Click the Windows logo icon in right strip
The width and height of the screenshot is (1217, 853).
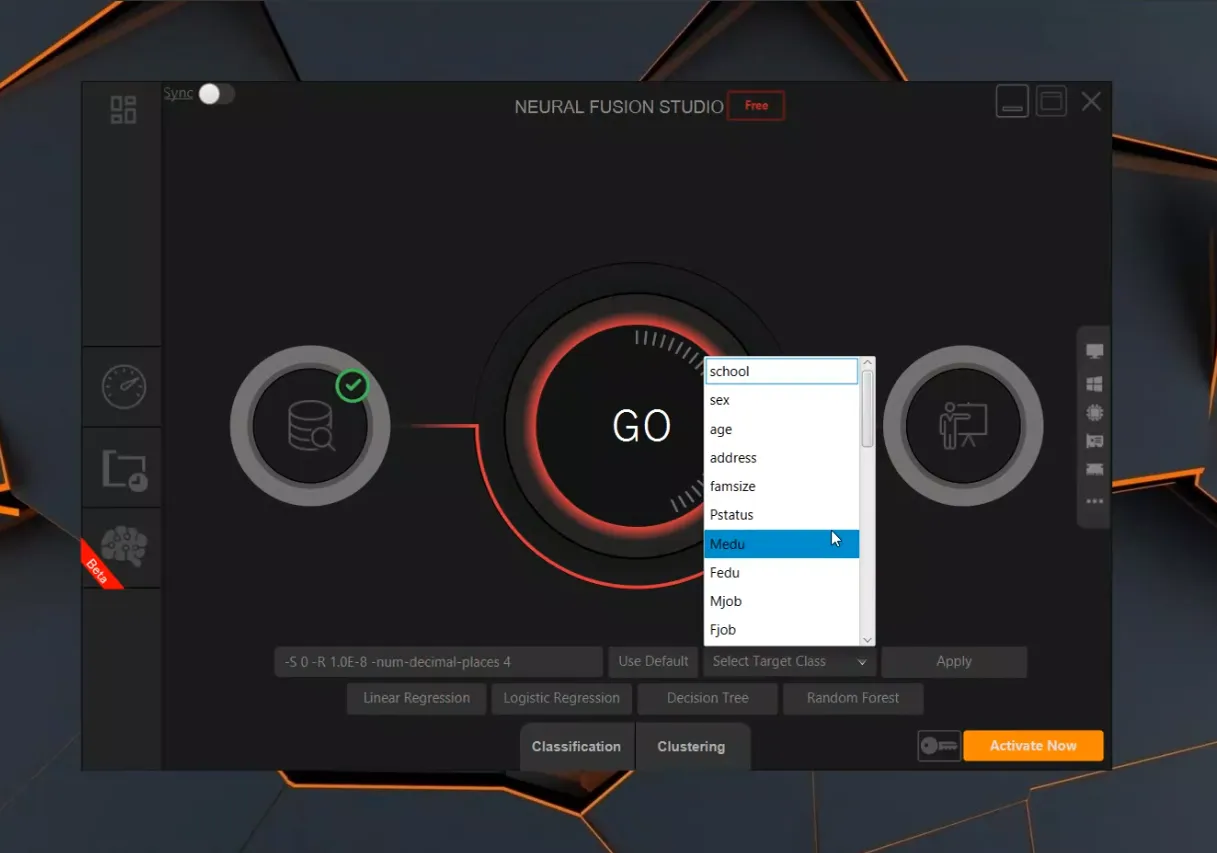[x=1095, y=384]
